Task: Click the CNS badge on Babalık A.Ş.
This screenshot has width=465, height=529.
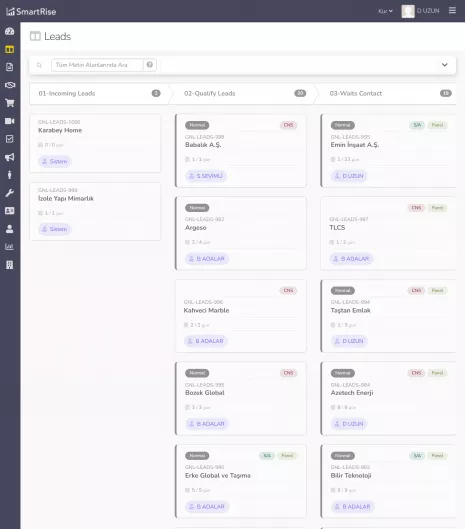Action: [288, 125]
